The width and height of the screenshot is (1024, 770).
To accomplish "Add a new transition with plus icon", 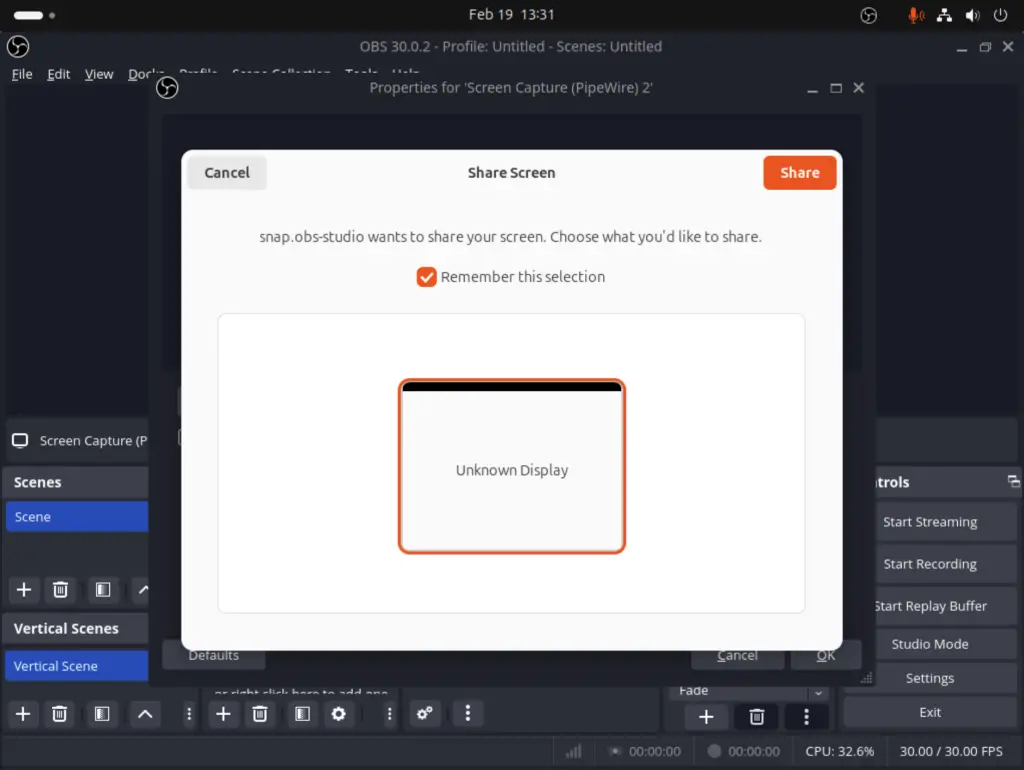I will [706, 717].
